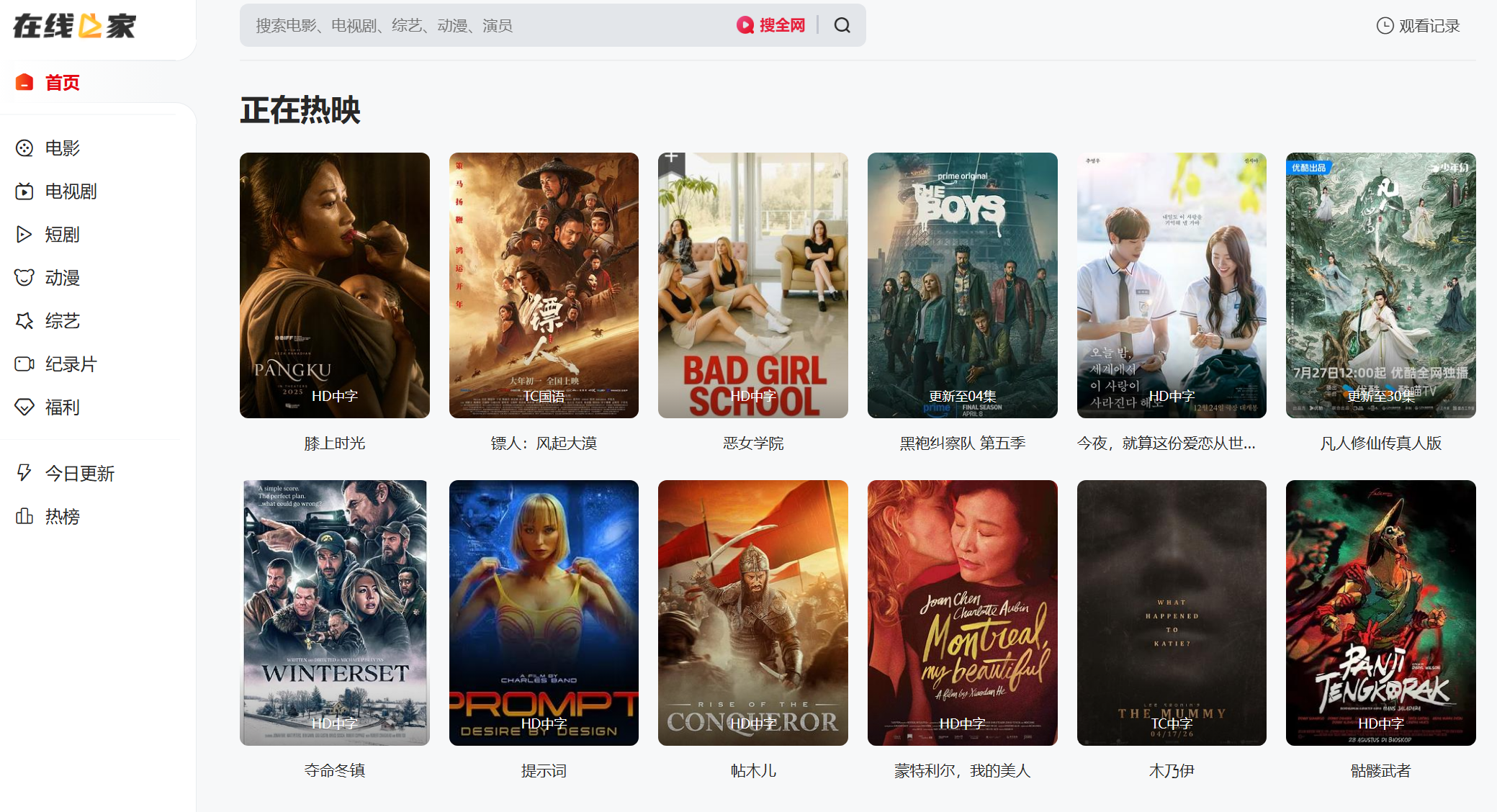1497x812 pixels.
Task: Open the Bad Girl School poster
Action: tap(752, 285)
